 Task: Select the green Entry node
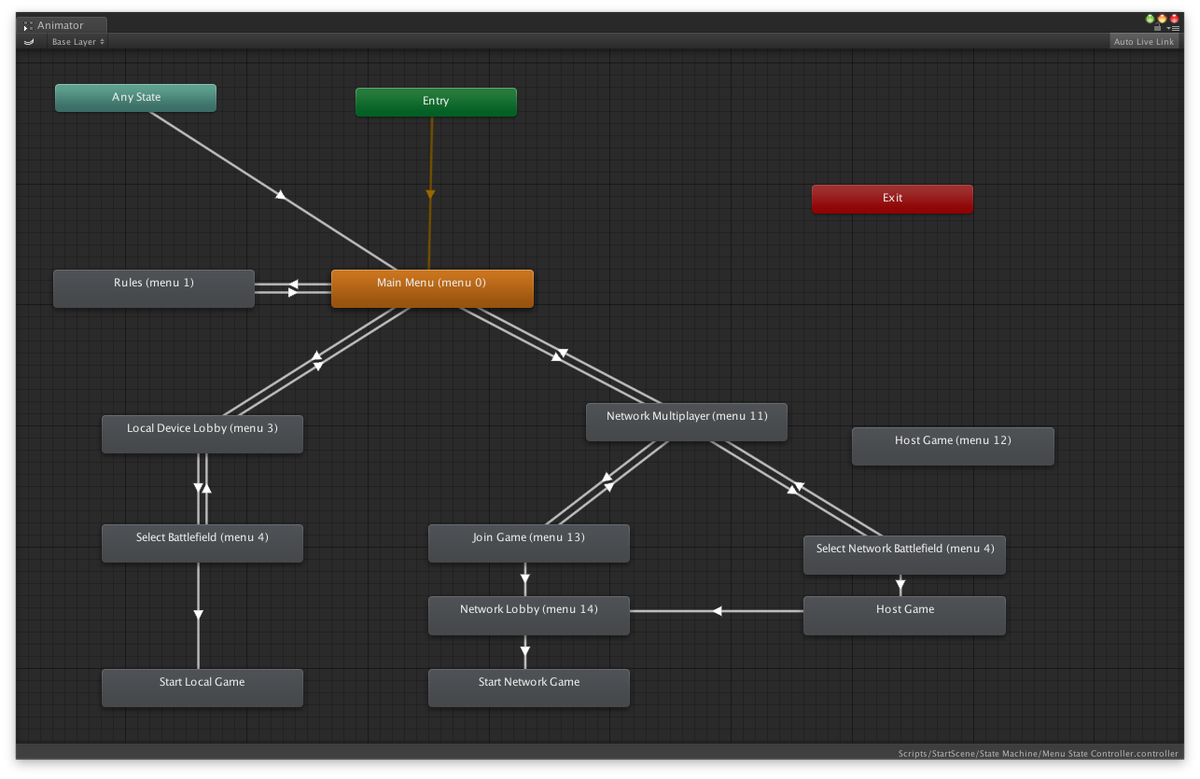[436, 102]
